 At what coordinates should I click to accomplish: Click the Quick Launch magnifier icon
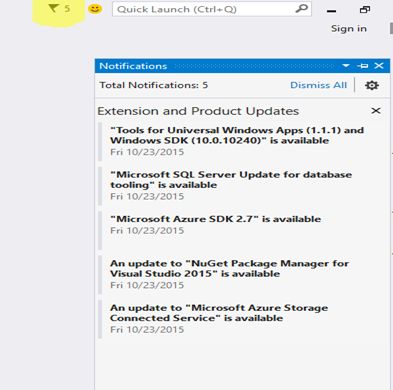[301, 9]
